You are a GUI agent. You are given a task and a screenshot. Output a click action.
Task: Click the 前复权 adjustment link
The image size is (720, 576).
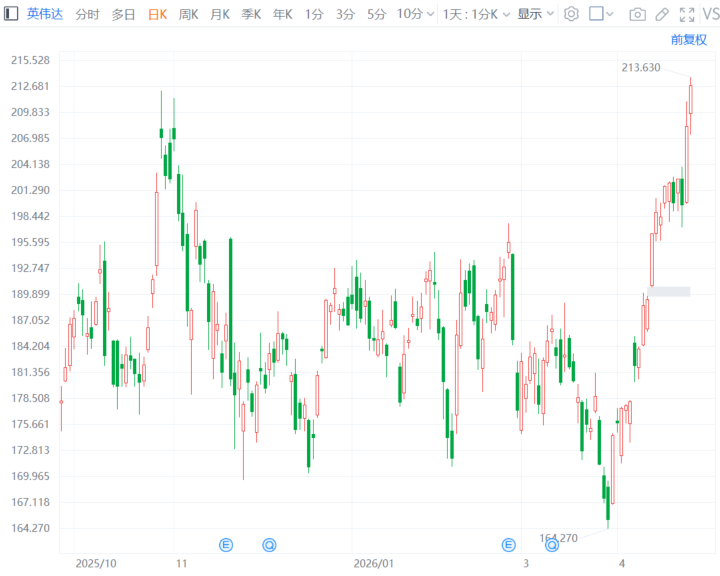pos(688,39)
